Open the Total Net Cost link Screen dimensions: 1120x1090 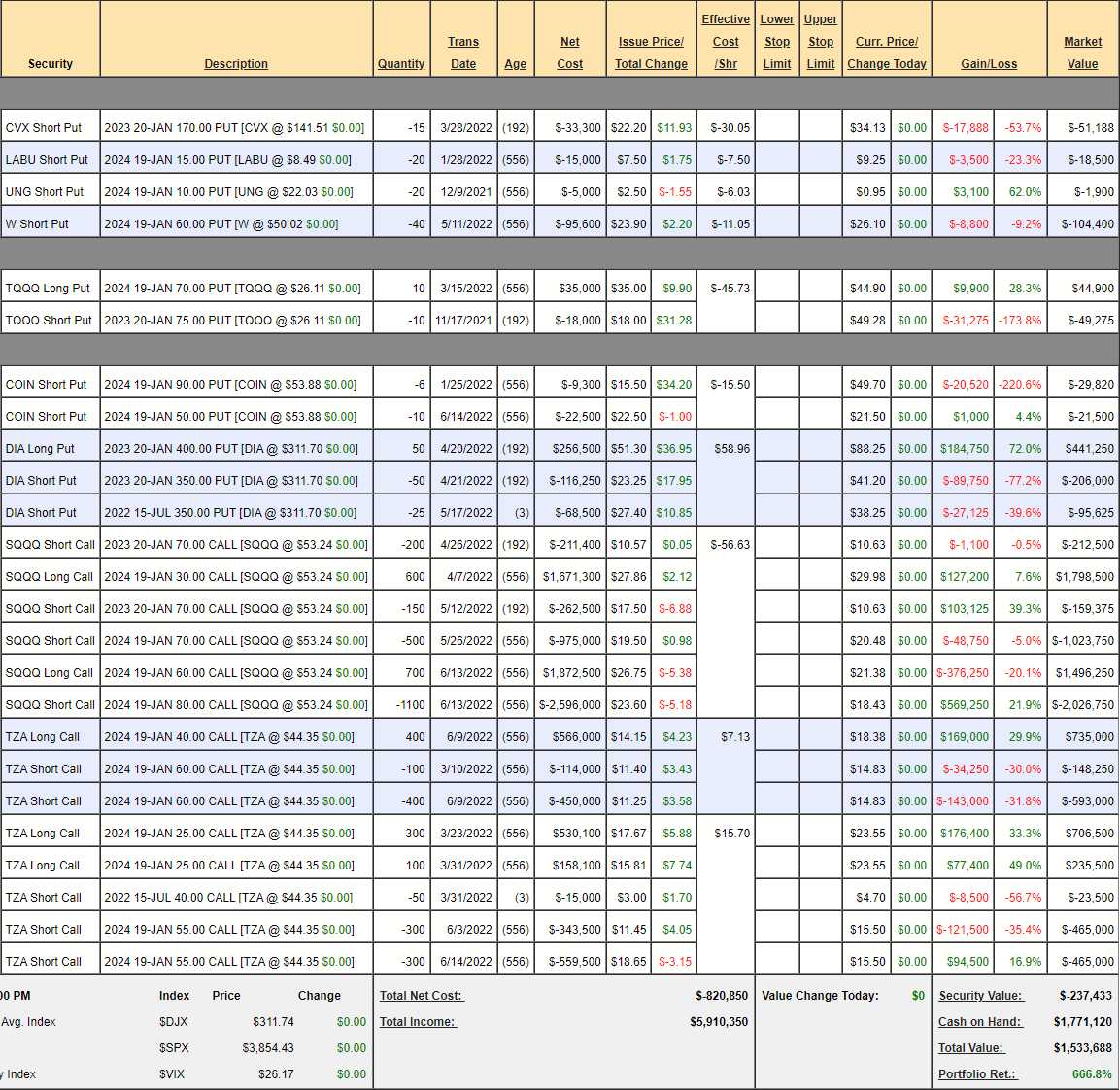pyautogui.click(x=422, y=996)
